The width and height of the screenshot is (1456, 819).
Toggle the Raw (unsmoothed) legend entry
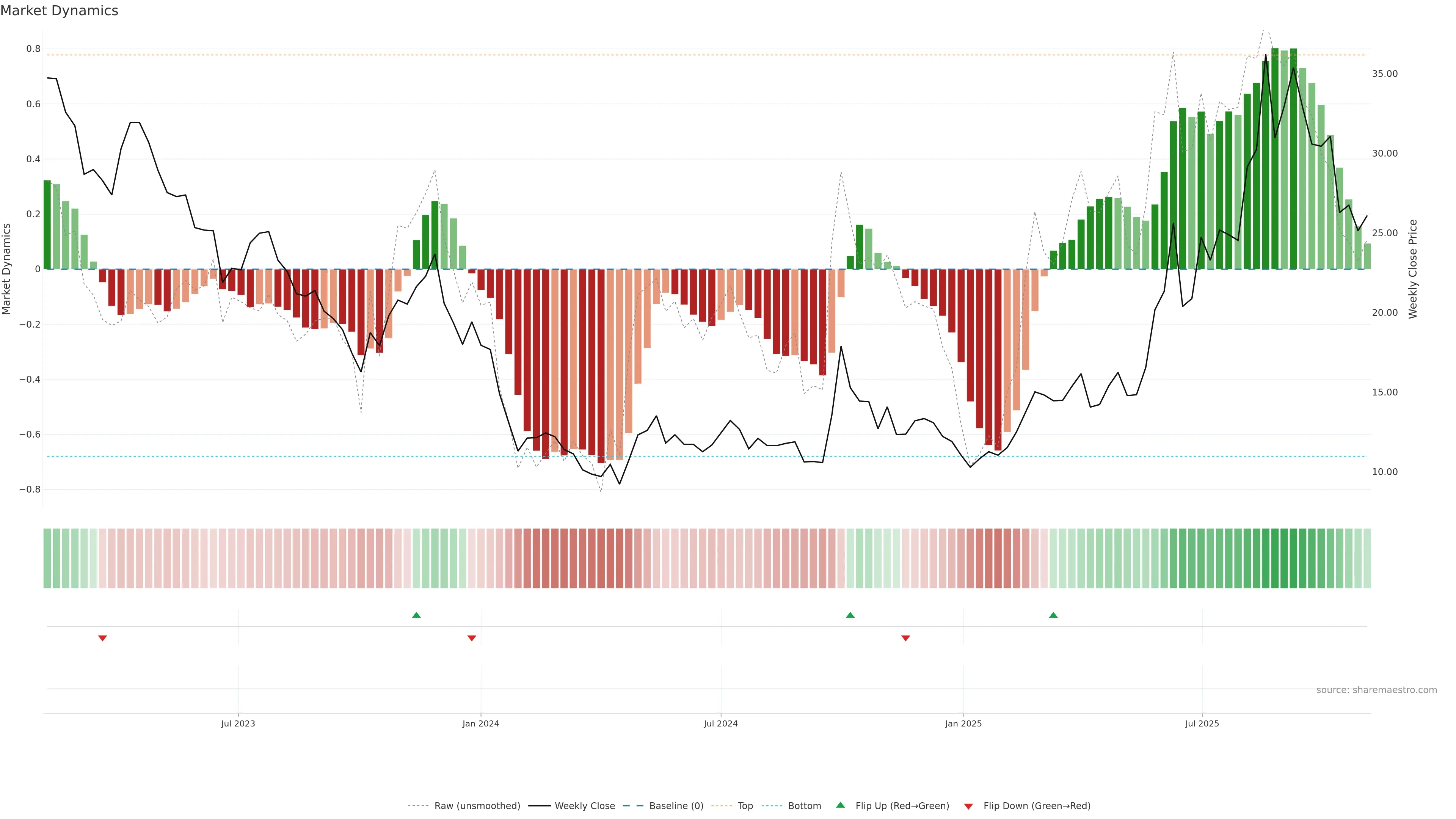477,806
